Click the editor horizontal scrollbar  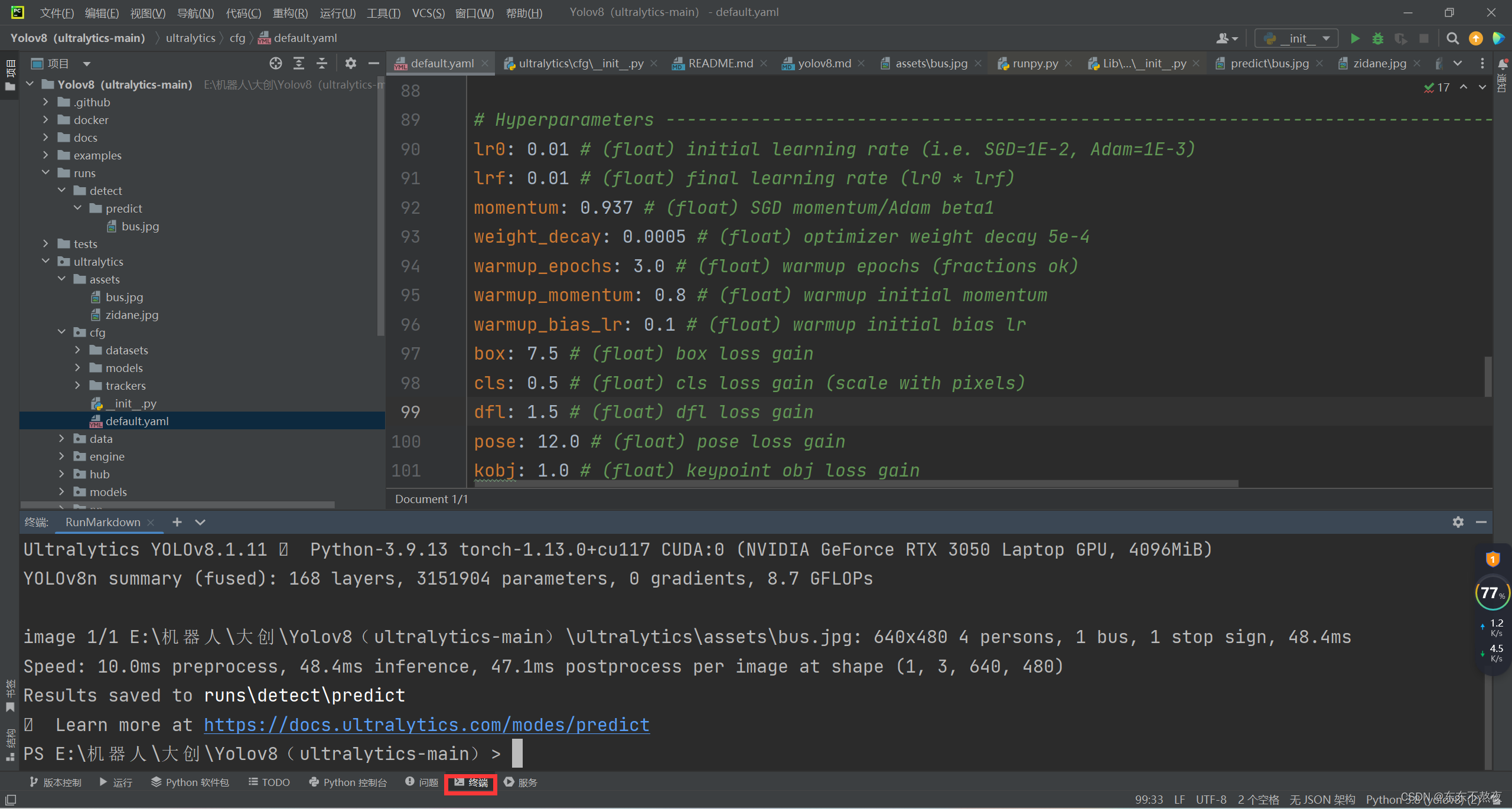click(856, 484)
